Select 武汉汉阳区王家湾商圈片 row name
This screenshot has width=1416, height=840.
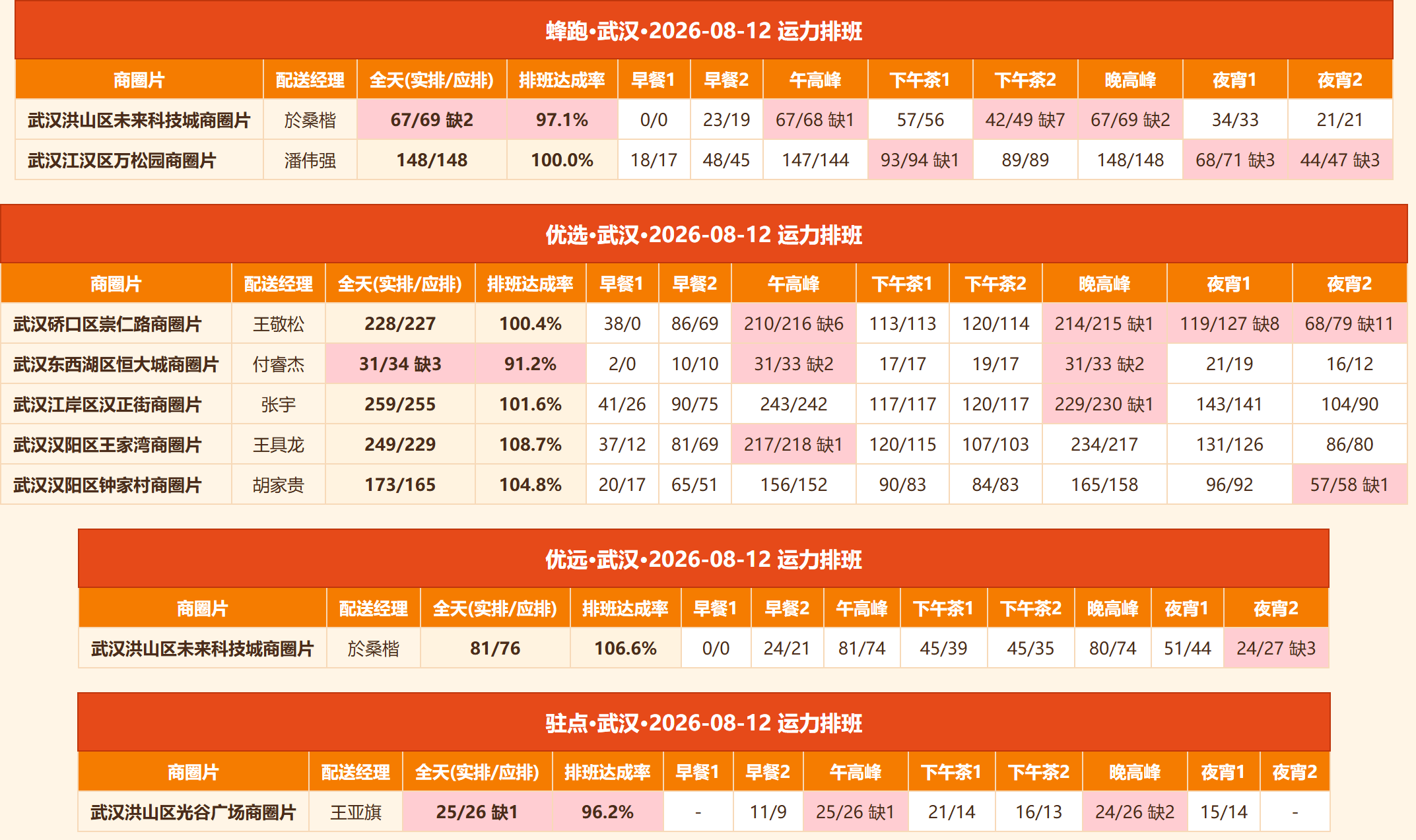point(108,445)
